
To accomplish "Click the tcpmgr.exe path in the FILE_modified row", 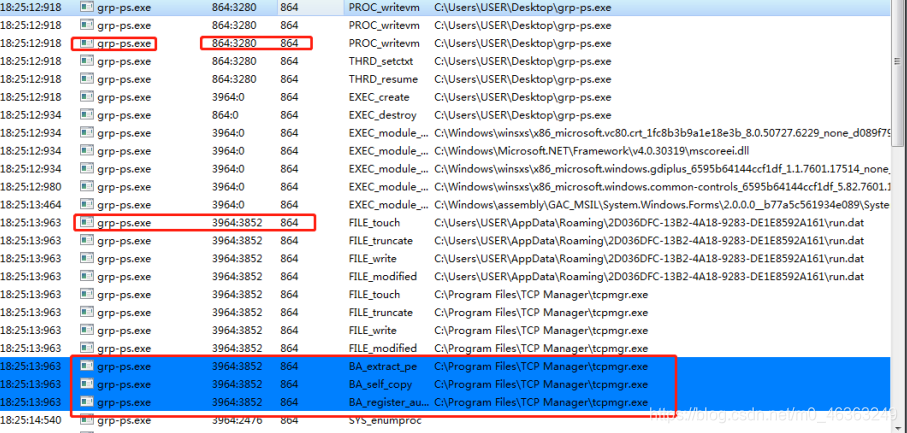I will coord(541,349).
